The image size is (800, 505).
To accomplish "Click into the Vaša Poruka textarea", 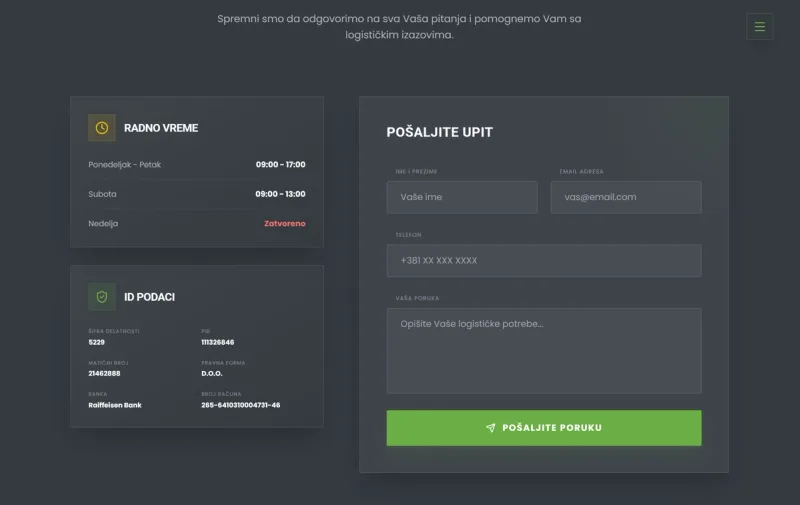I will (x=544, y=350).
